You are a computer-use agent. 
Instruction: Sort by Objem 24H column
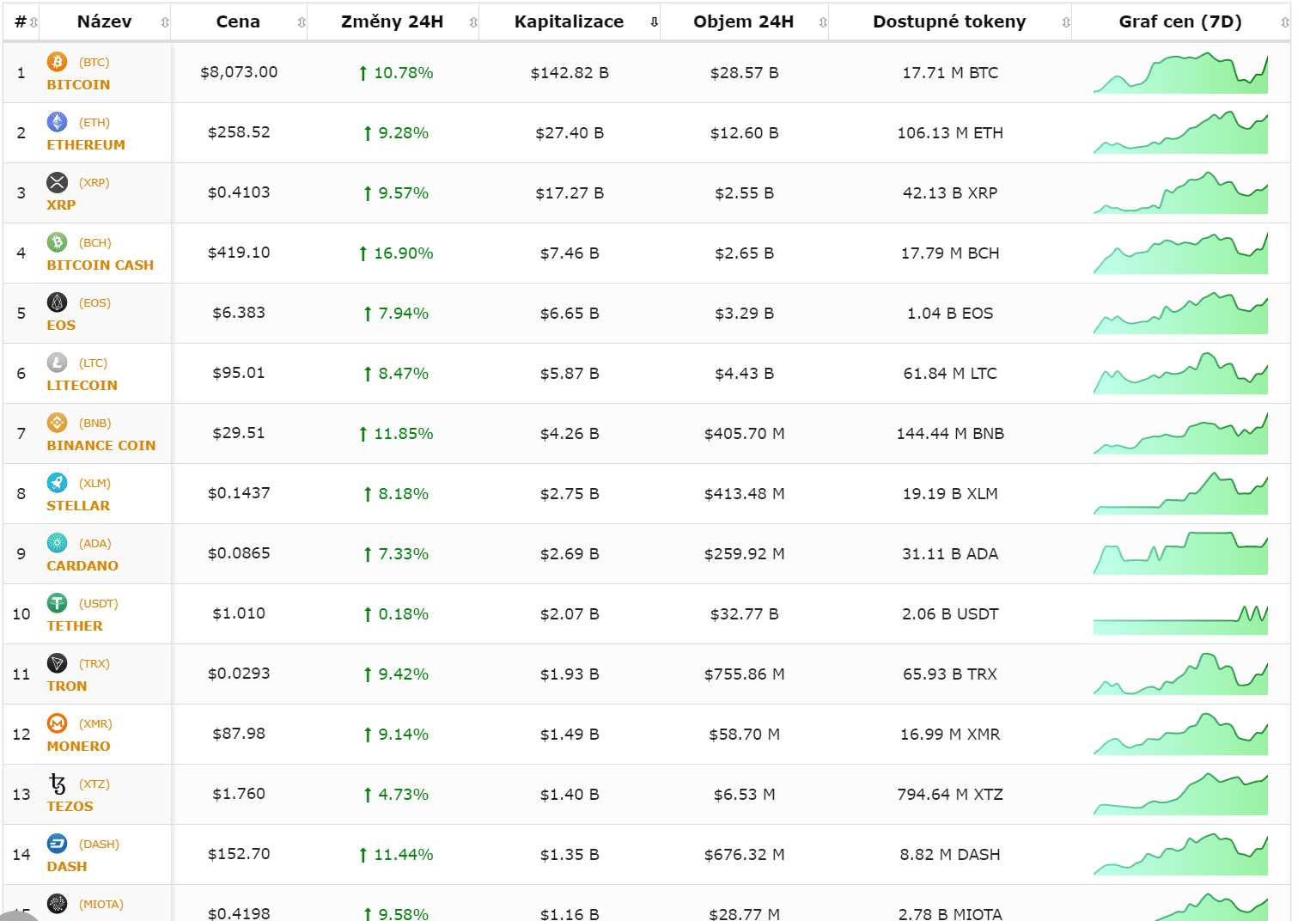(743, 21)
